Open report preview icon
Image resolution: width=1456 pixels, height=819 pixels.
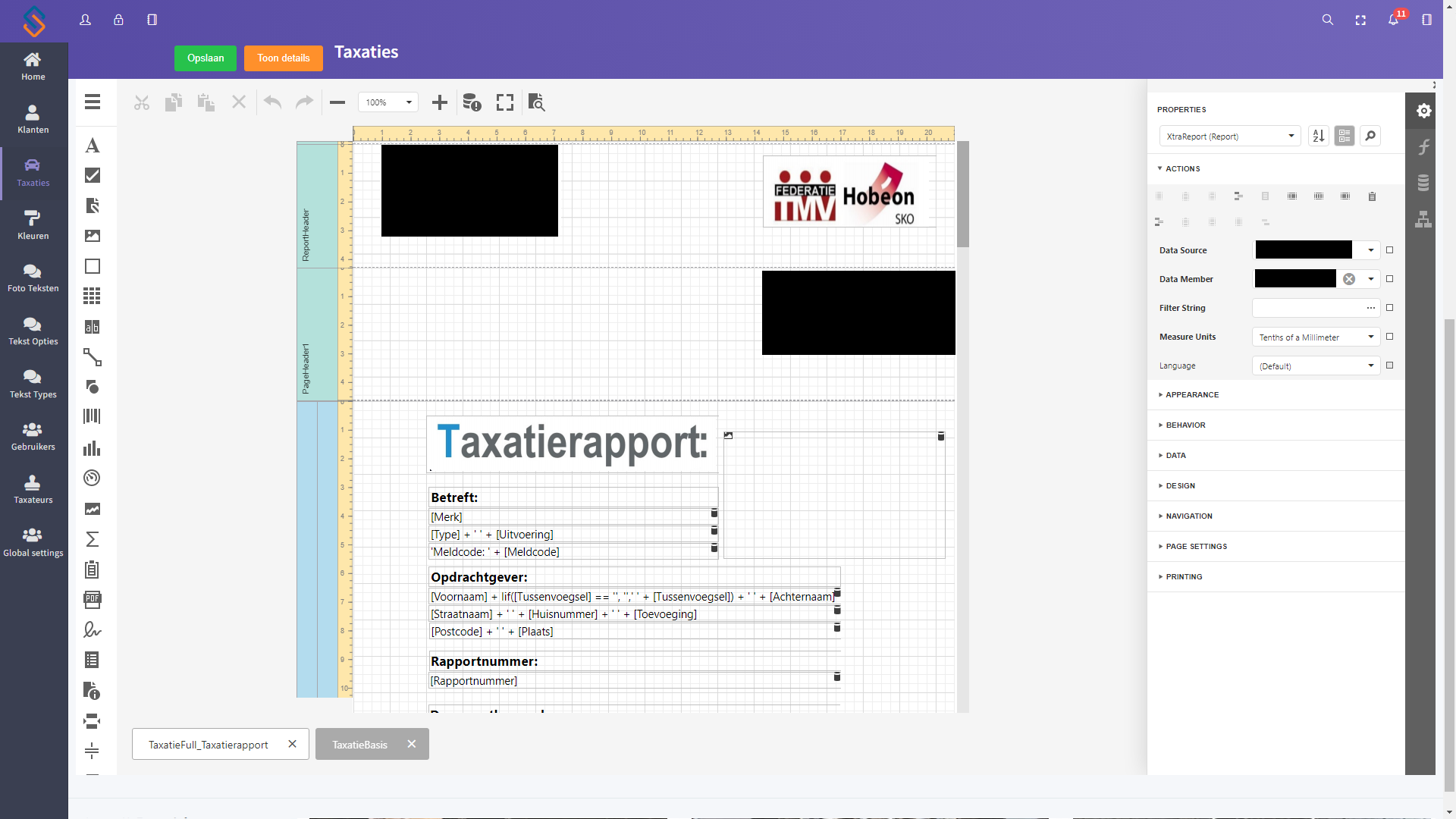(x=536, y=102)
